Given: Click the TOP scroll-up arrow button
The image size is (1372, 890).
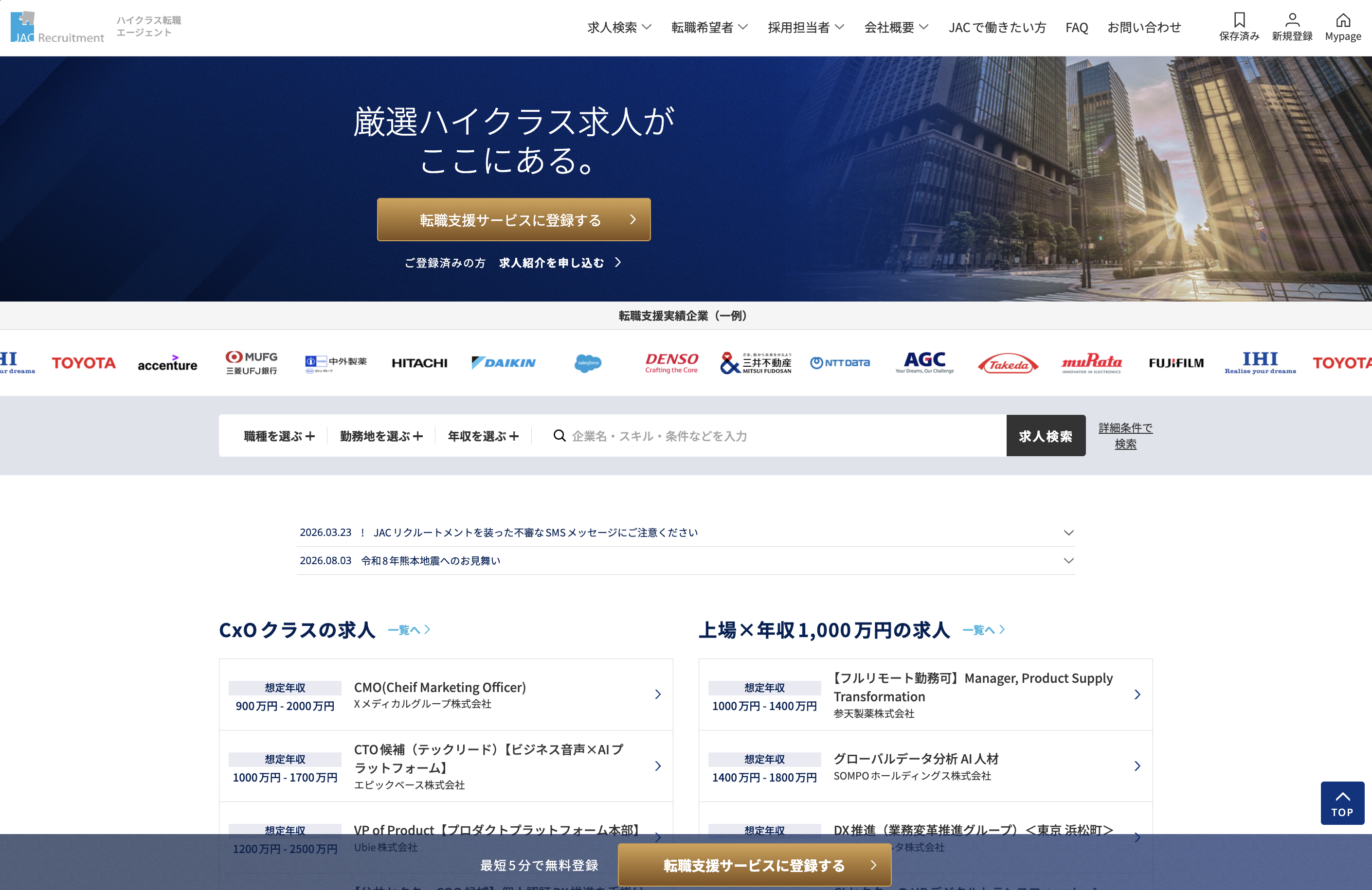Looking at the screenshot, I should (1342, 803).
